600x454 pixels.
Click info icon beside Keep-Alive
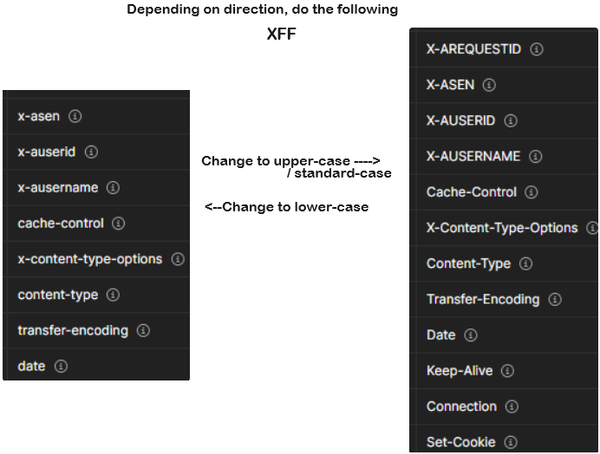(x=509, y=371)
